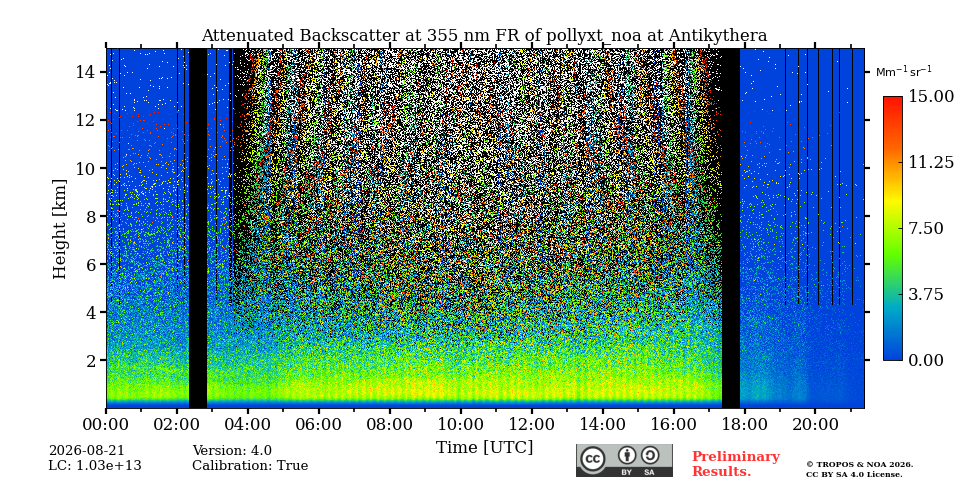Click the height tick label '2'
The height and width of the screenshot is (480, 960).
[x=93, y=360]
